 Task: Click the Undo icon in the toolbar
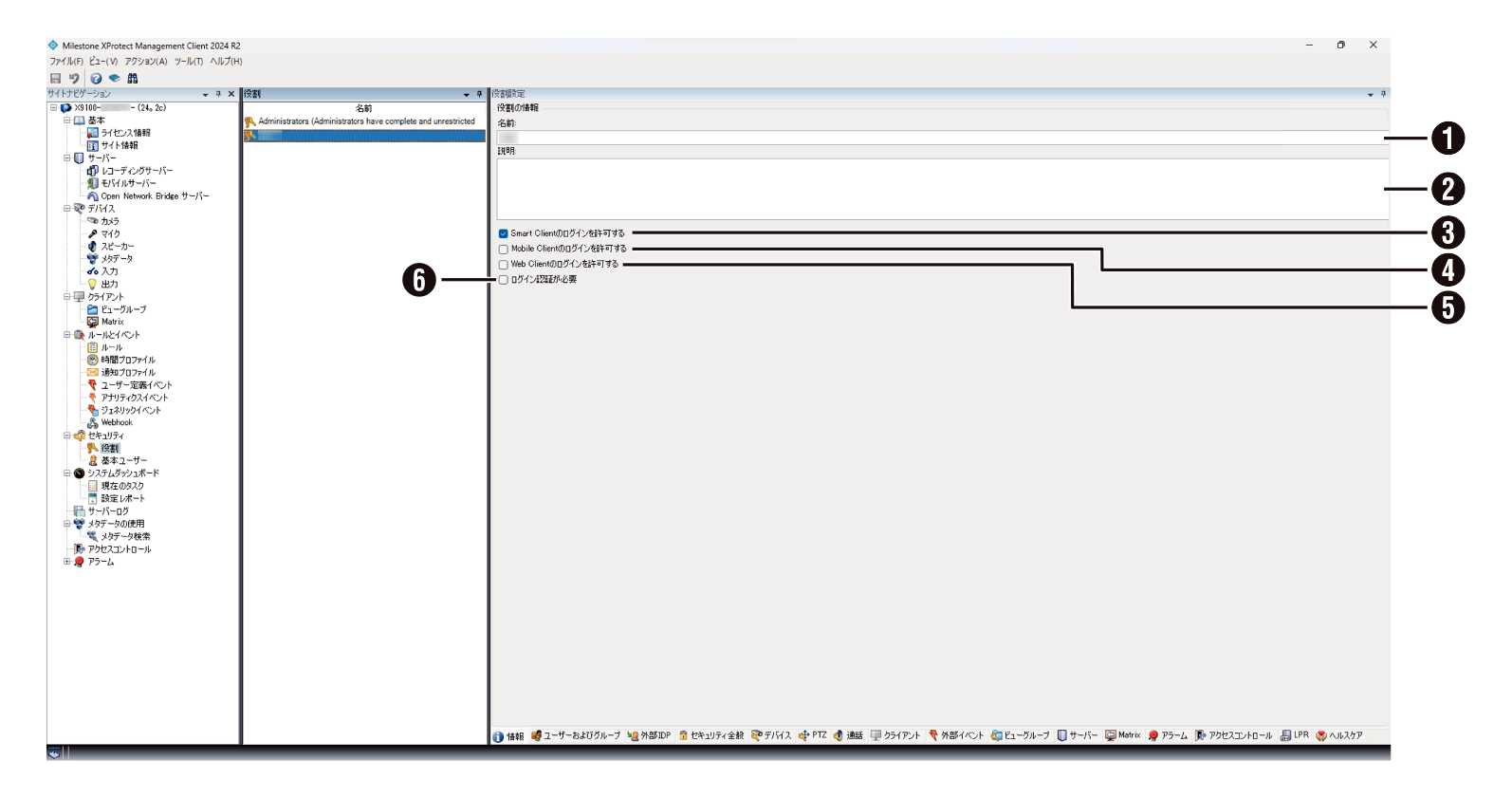pyautogui.click(x=74, y=79)
